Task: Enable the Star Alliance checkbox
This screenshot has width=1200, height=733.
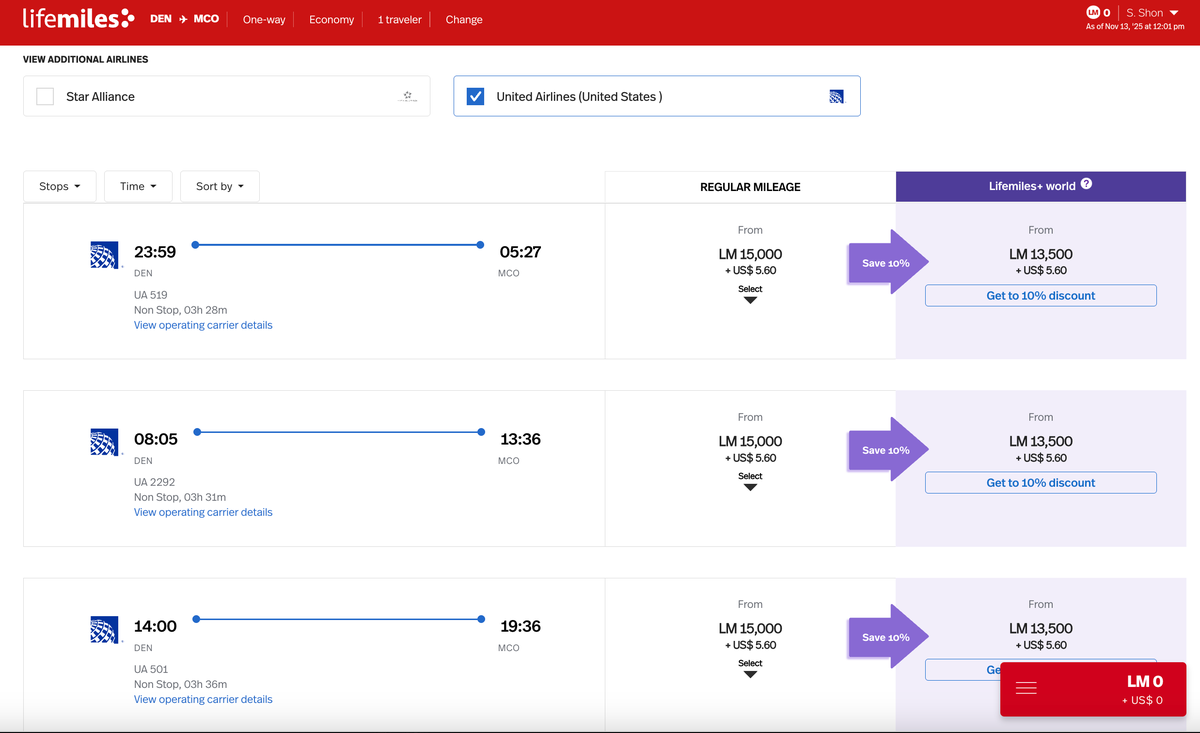Action: pos(44,96)
